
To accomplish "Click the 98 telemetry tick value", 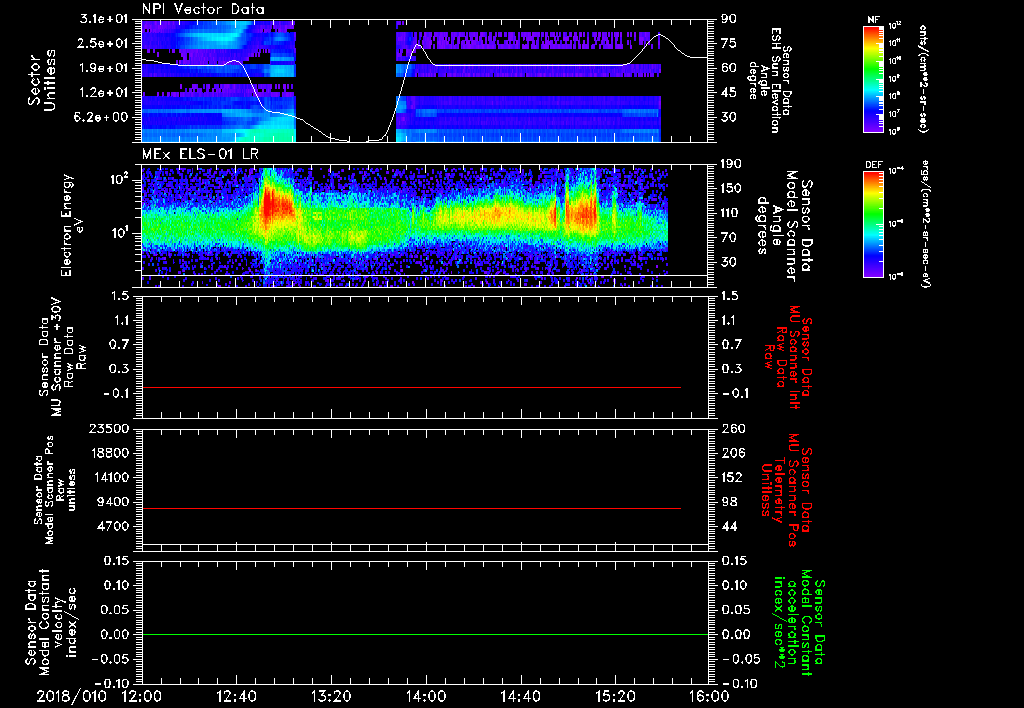I will pyautogui.click(x=729, y=502).
